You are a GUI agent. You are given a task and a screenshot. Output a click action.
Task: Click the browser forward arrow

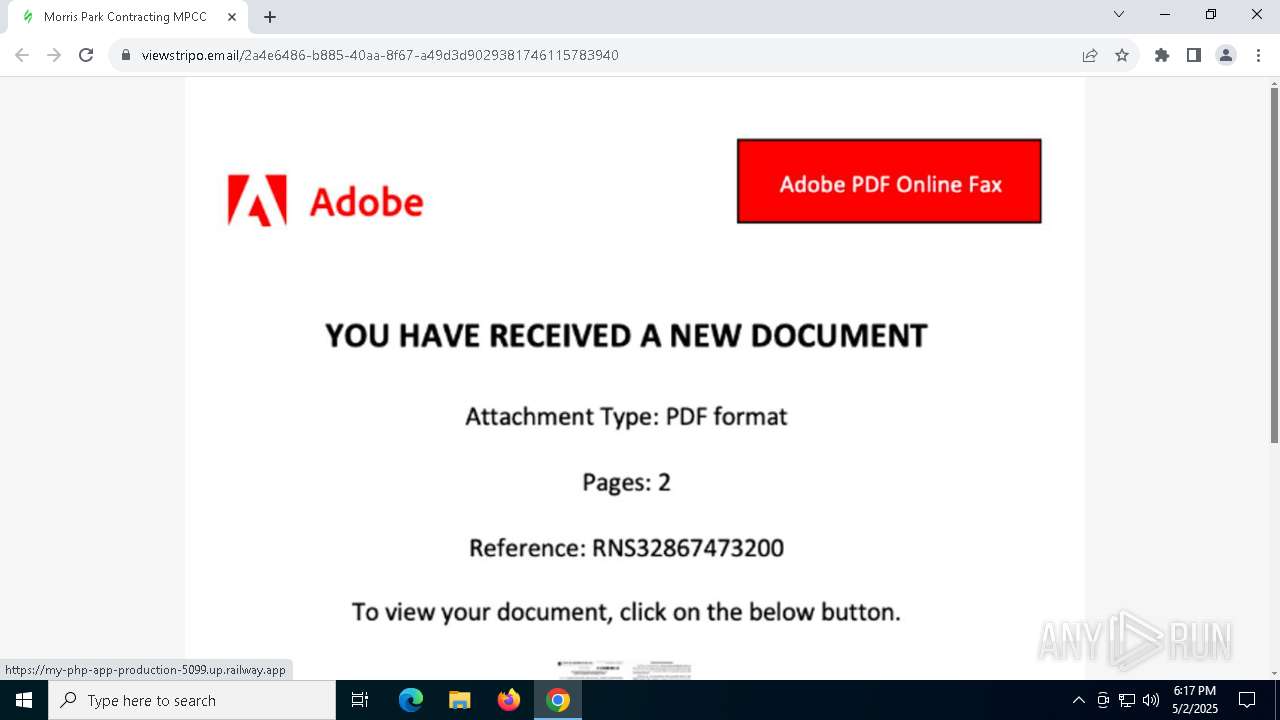[x=54, y=55]
